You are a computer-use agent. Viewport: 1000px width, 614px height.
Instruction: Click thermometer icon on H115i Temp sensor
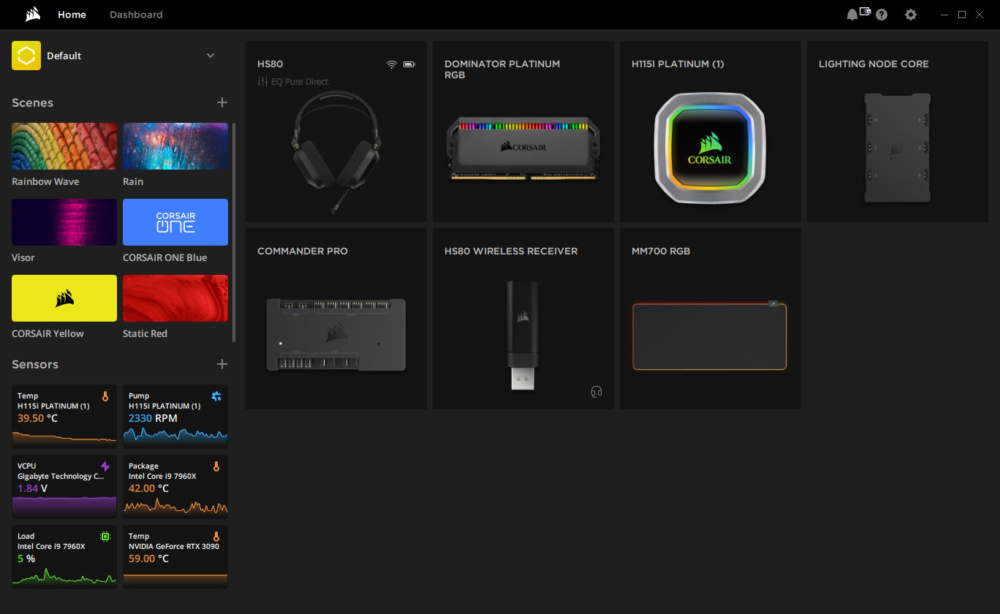tap(105, 396)
